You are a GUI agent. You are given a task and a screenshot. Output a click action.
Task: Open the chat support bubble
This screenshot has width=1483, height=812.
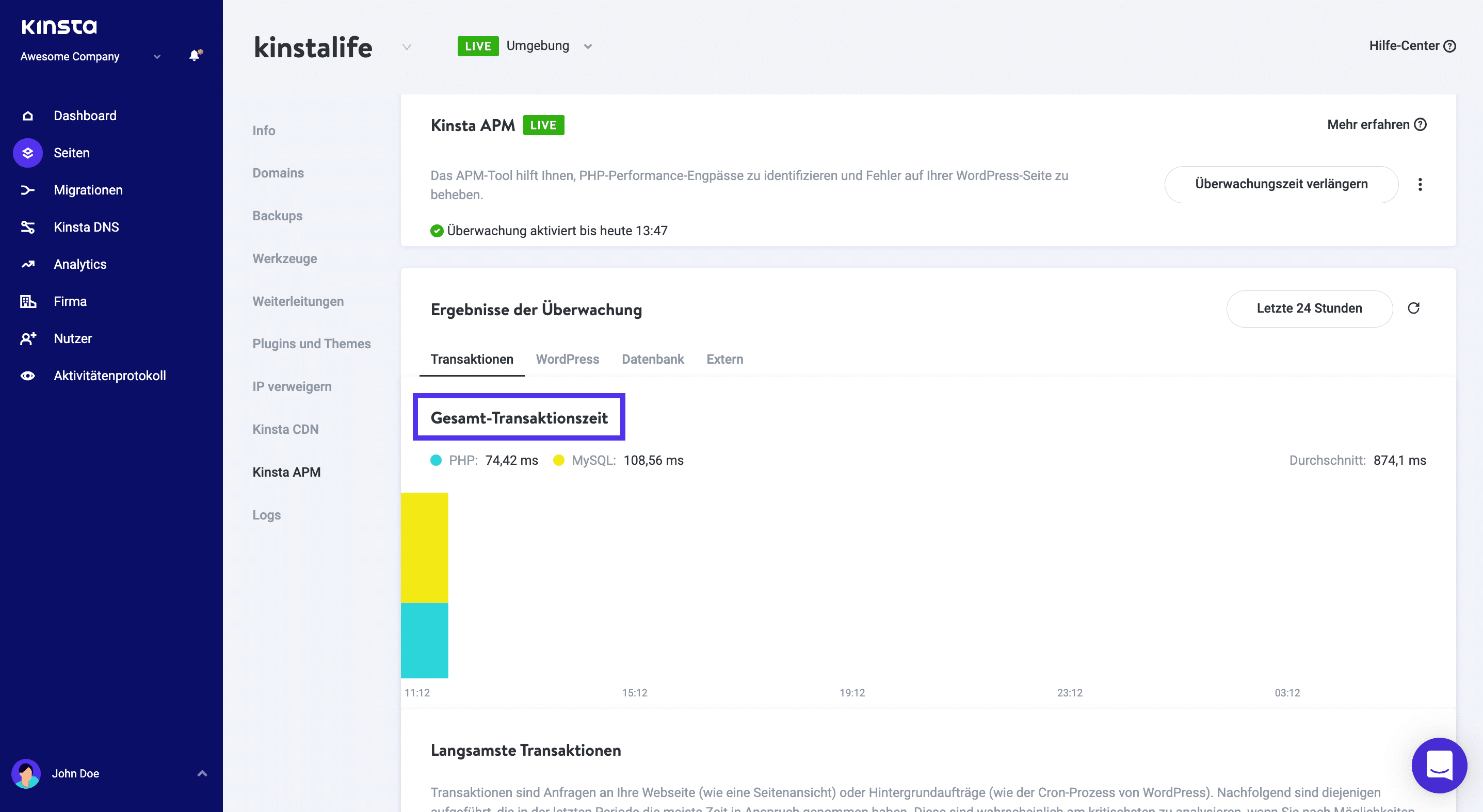point(1439,766)
